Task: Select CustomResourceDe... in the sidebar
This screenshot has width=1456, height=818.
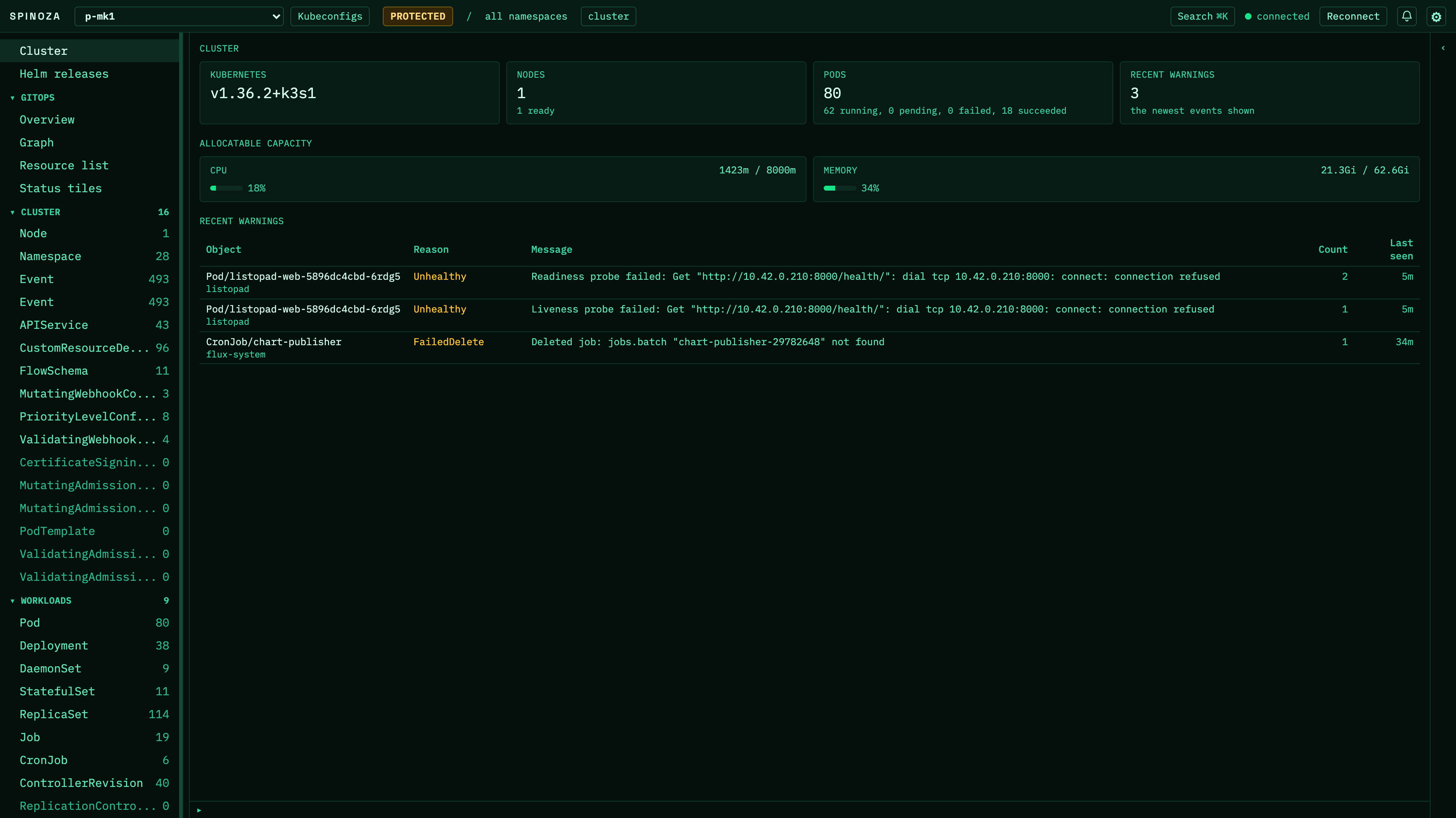Action: [x=89, y=348]
